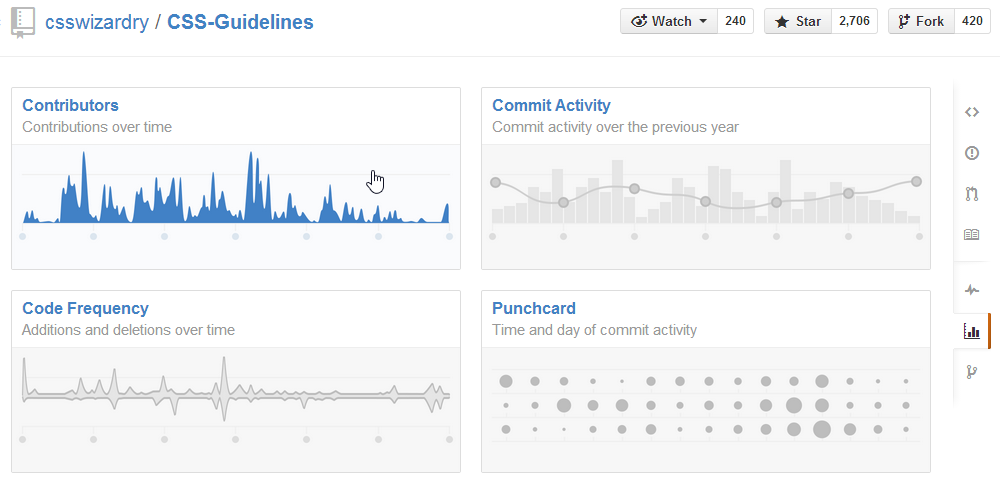Open the Code icon in sidebar

tap(971, 112)
